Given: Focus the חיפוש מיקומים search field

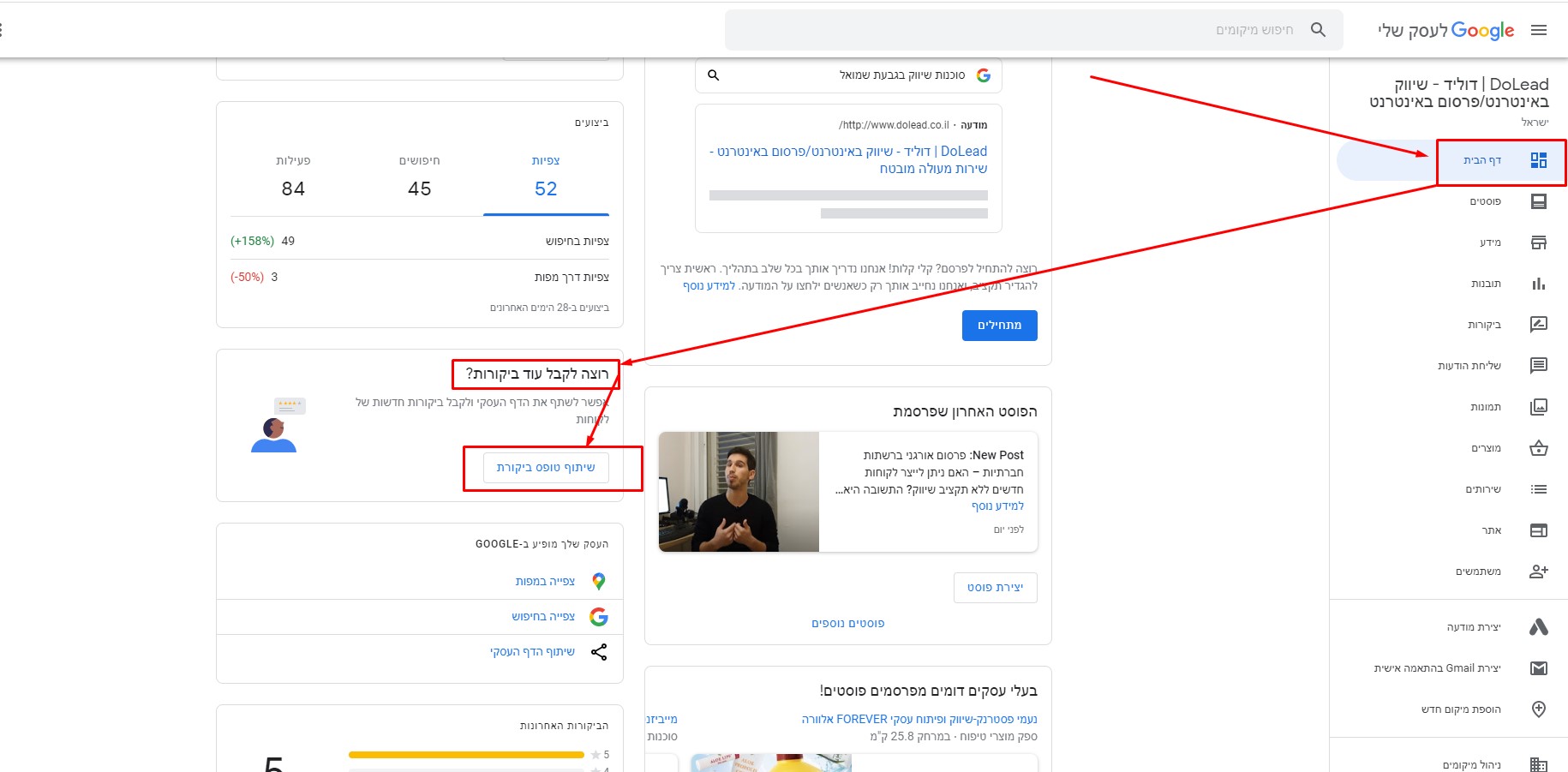Looking at the screenshot, I should pos(1034,30).
